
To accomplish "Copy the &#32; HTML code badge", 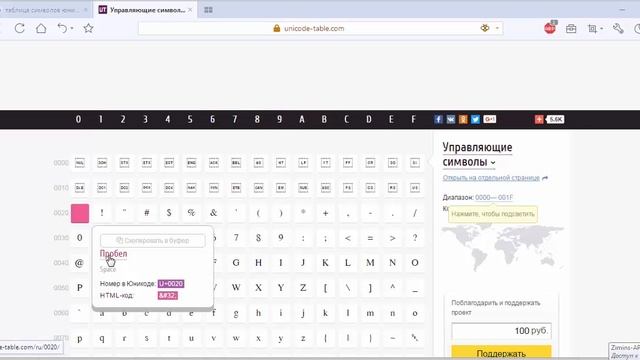I will click(168, 295).
